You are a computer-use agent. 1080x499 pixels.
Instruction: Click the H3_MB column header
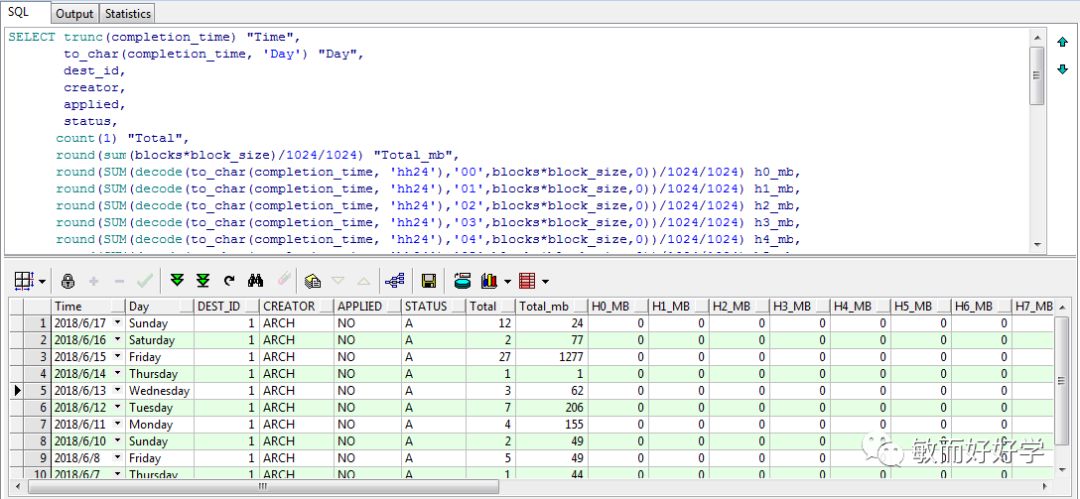pyautogui.click(x=799, y=306)
